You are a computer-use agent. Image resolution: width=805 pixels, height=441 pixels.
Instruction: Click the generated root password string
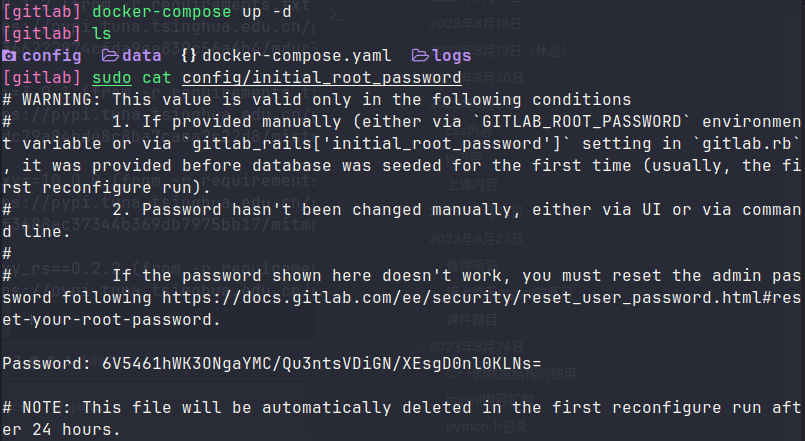pyautogui.click(x=321, y=364)
